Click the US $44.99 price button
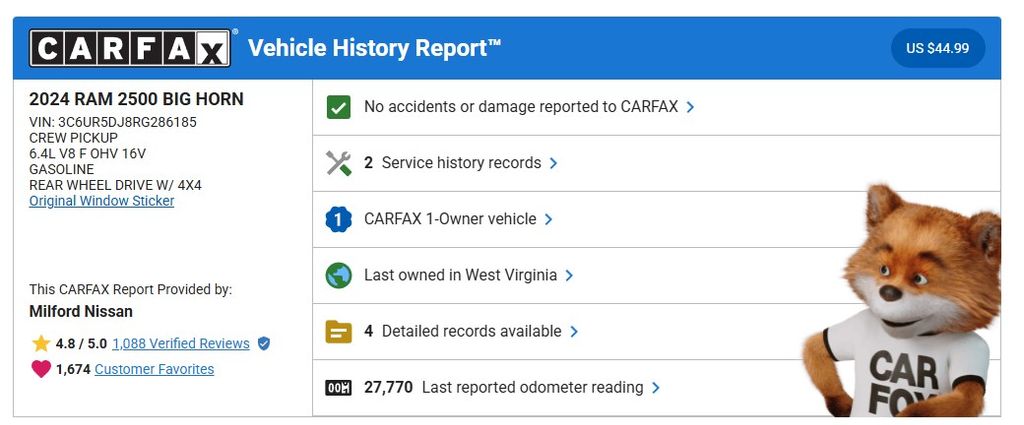The height and width of the screenshot is (425, 1024). click(937, 48)
